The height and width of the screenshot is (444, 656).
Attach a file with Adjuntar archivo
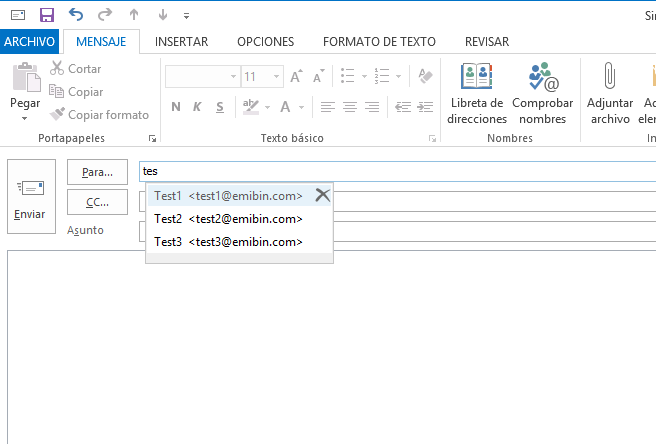coord(609,94)
